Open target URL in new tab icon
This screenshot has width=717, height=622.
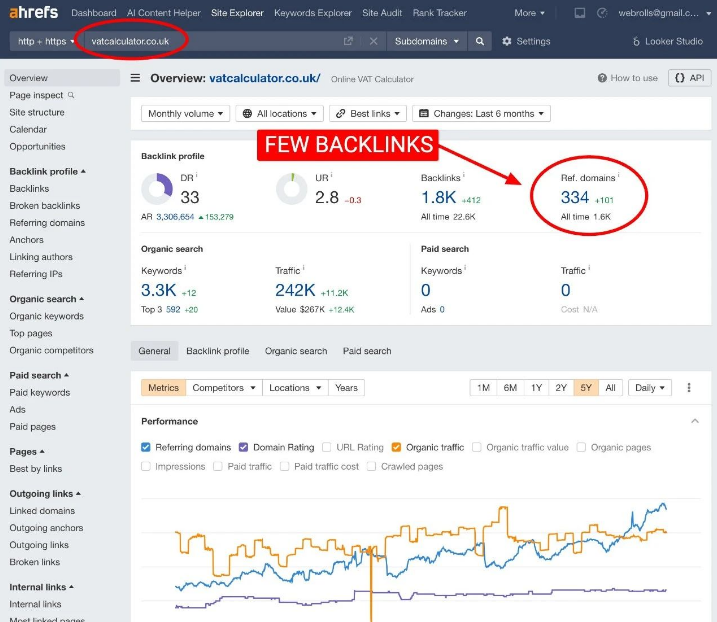348,41
